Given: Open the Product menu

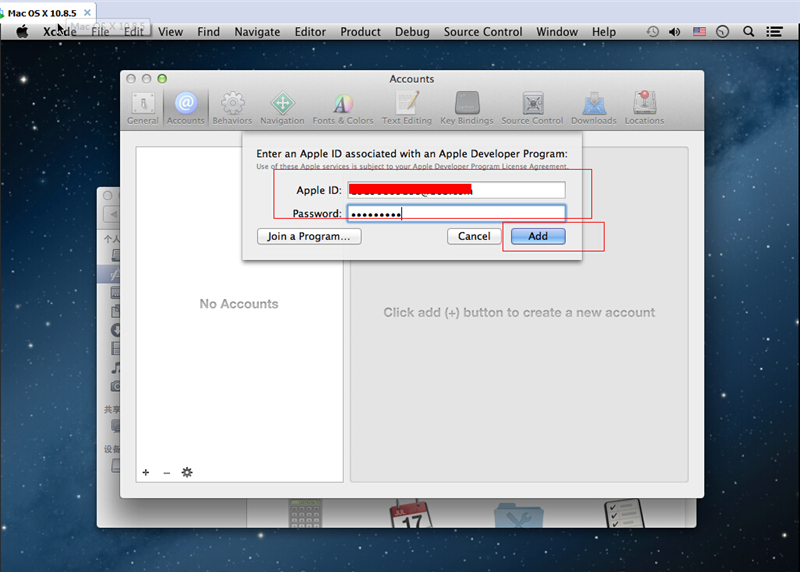Looking at the screenshot, I should tap(361, 32).
